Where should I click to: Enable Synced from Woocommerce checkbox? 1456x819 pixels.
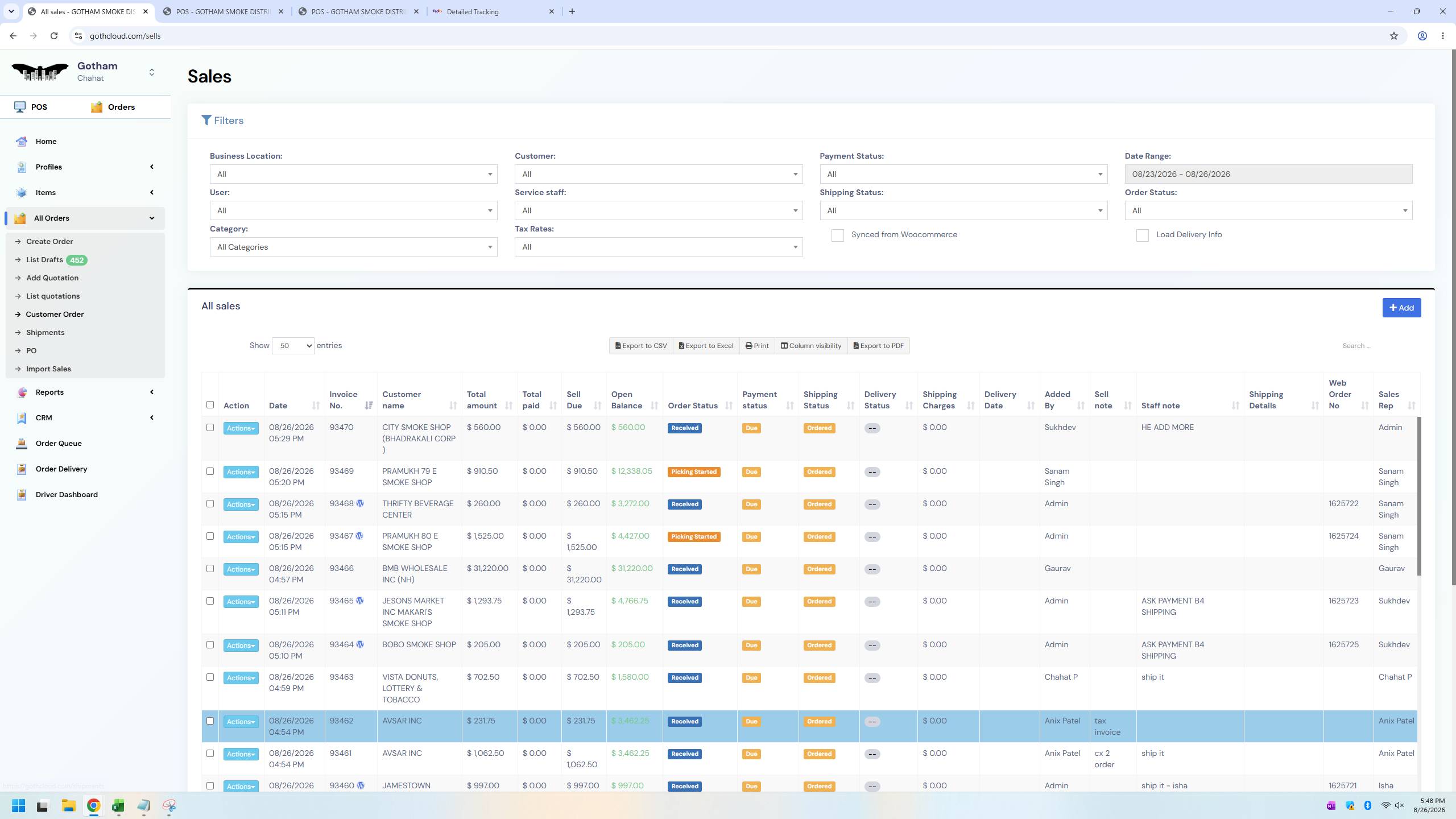point(837,235)
